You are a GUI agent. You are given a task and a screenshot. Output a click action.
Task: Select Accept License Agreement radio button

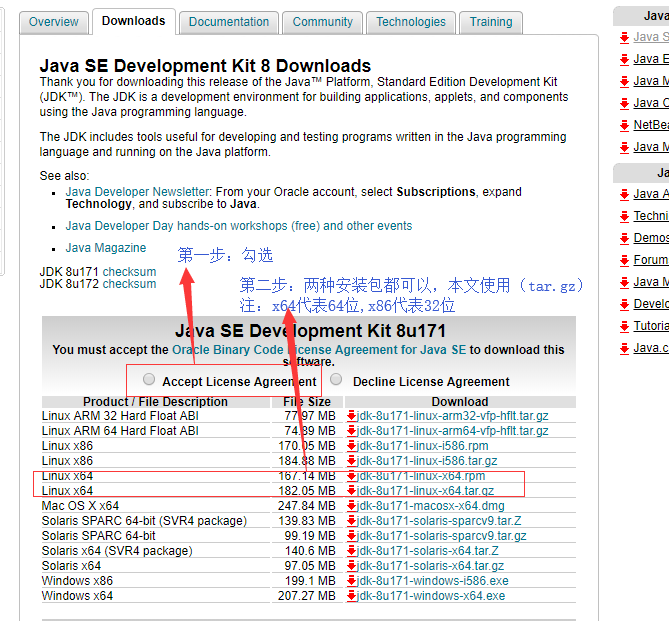[149, 379]
